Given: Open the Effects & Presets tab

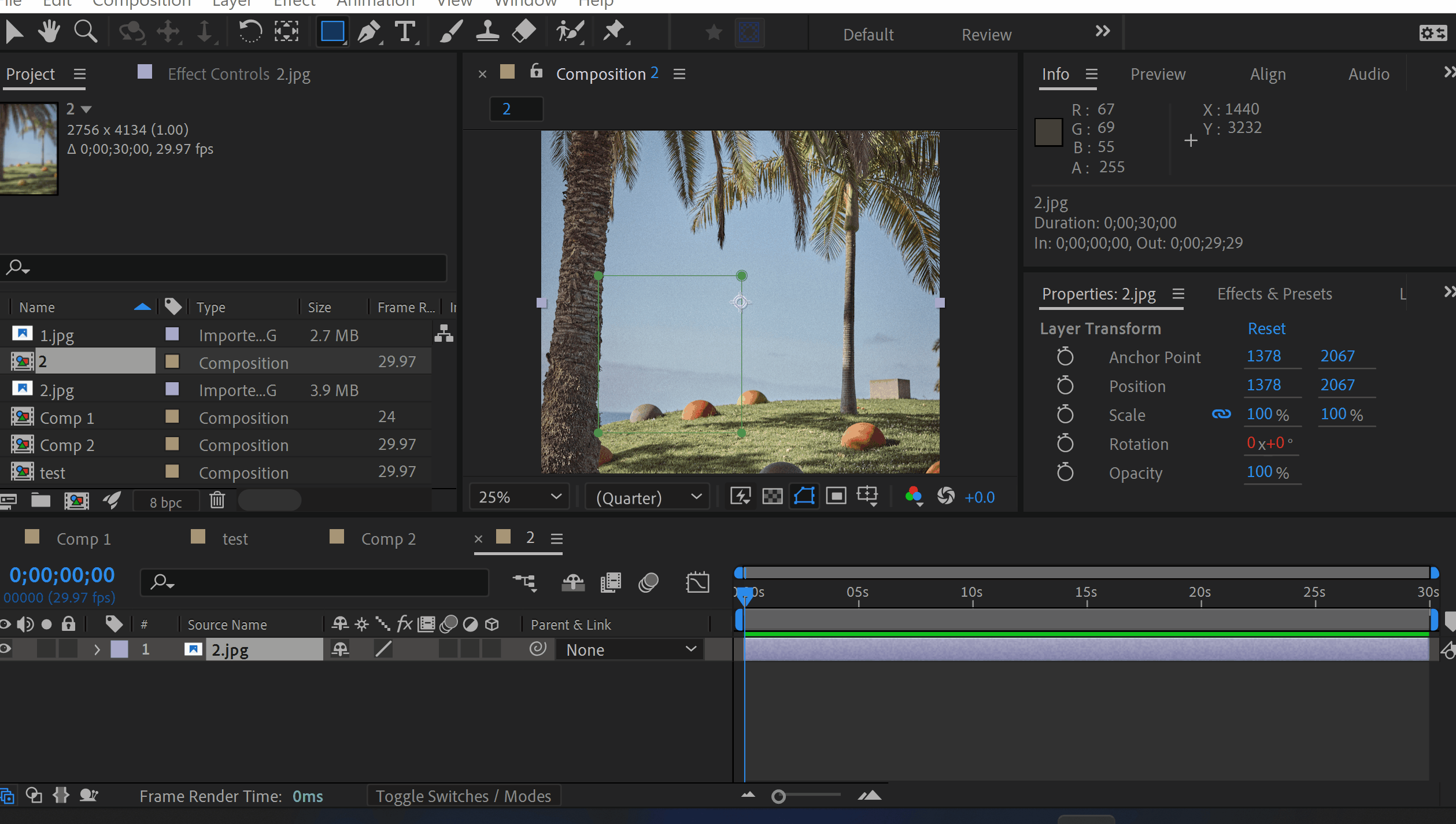Looking at the screenshot, I should tap(1274, 294).
